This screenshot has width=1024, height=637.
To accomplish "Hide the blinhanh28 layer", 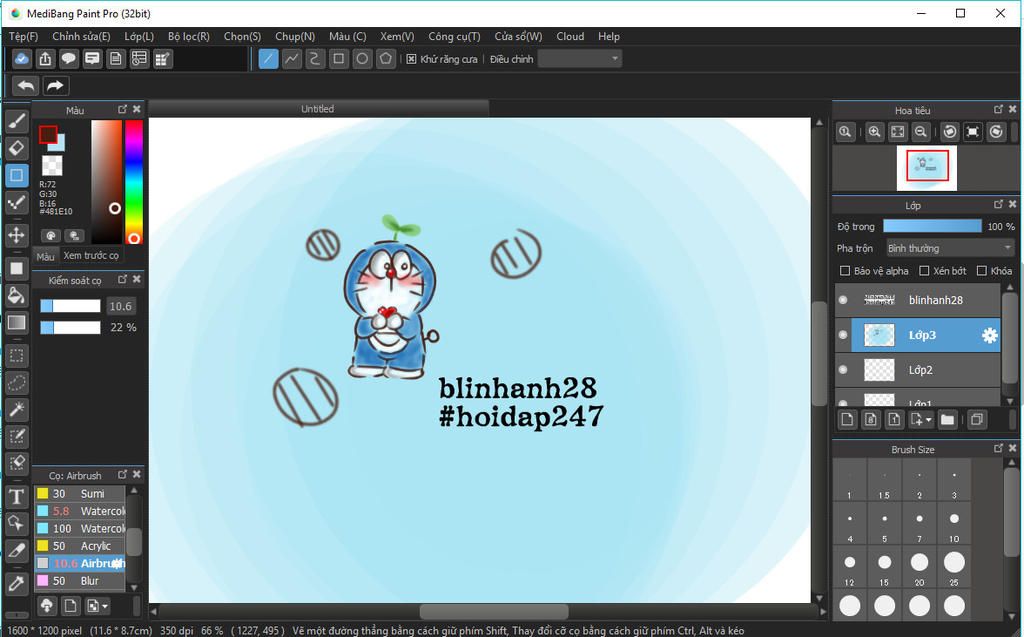I will click(843, 300).
